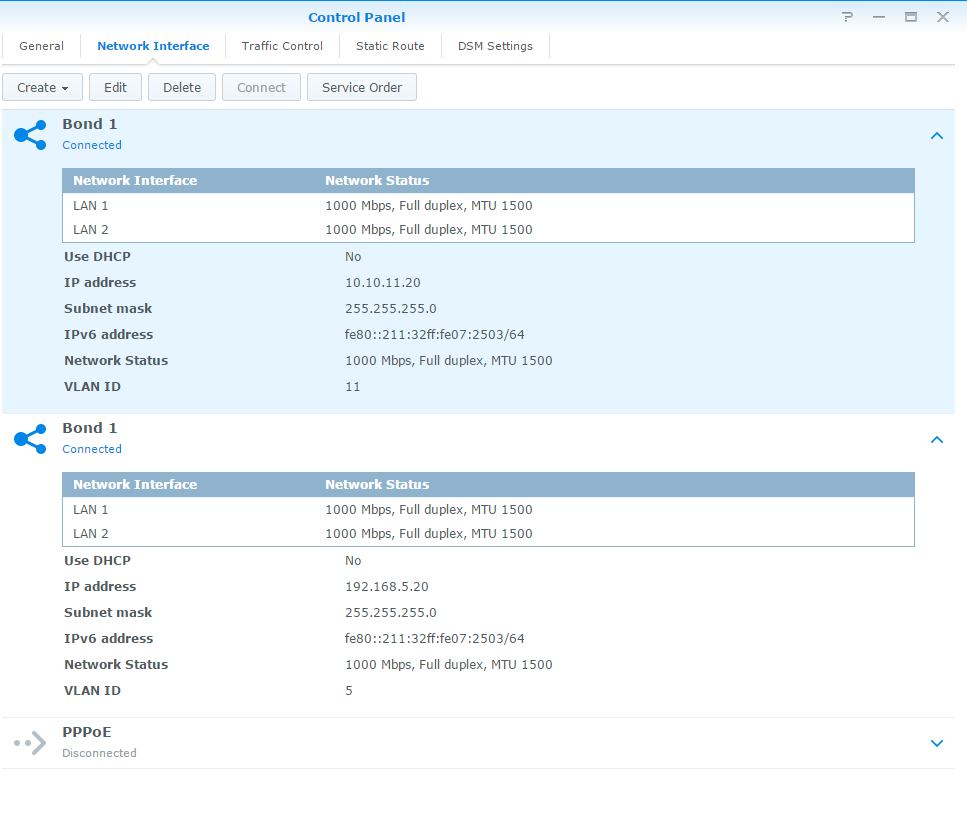
Task: Open the help question mark icon
Action: pos(847,17)
